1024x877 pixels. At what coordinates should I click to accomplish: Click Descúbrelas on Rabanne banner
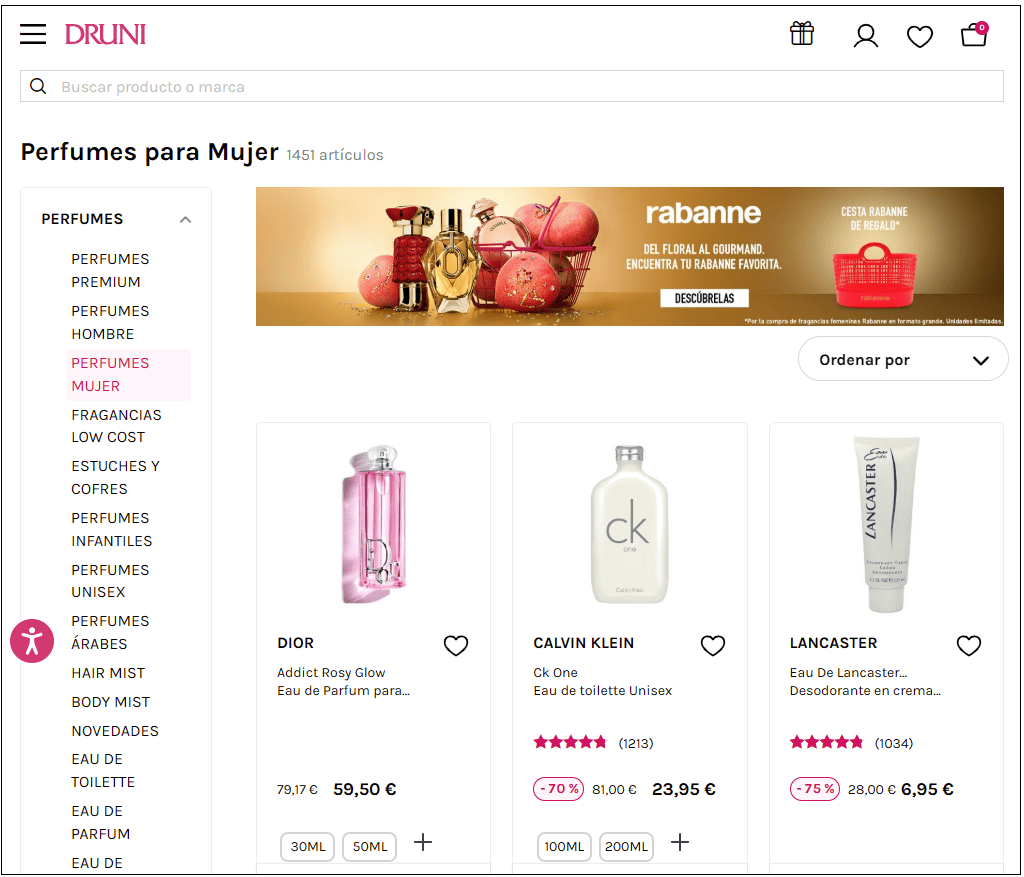[x=704, y=298]
